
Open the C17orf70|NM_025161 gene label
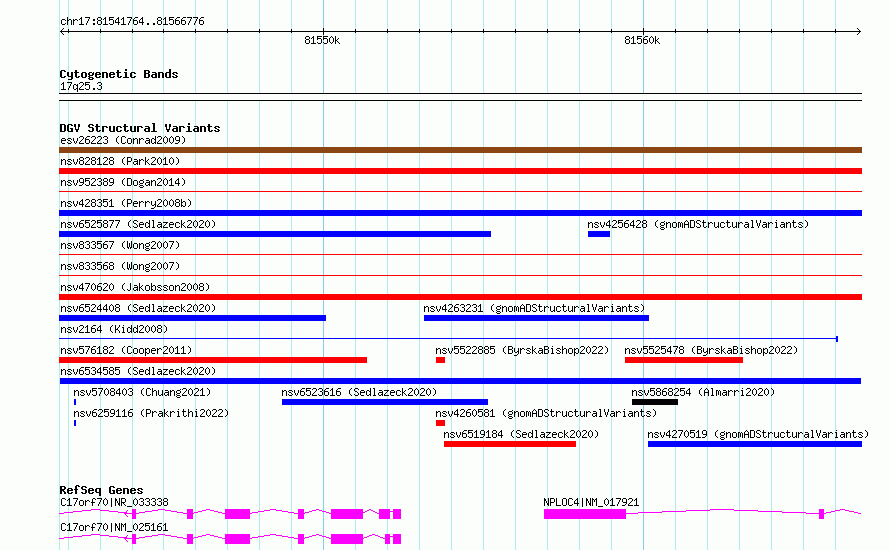pyautogui.click(x=114, y=527)
